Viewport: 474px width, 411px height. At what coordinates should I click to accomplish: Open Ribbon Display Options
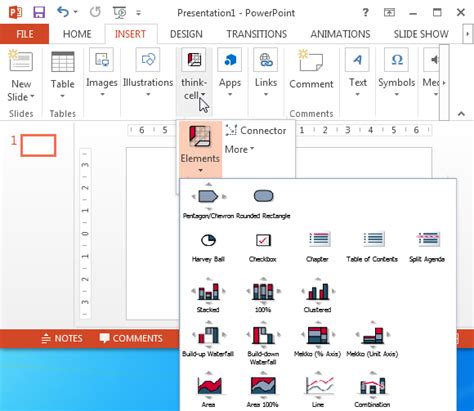pos(389,13)
